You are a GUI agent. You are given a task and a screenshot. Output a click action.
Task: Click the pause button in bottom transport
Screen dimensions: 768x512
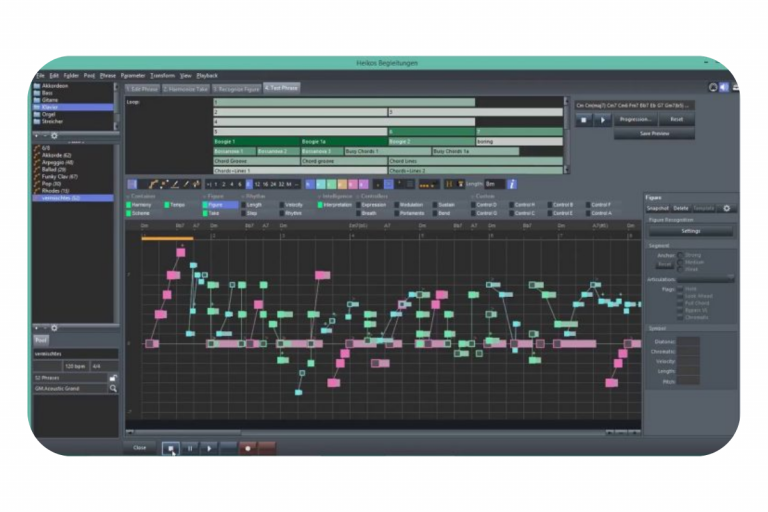pos(190,448)
